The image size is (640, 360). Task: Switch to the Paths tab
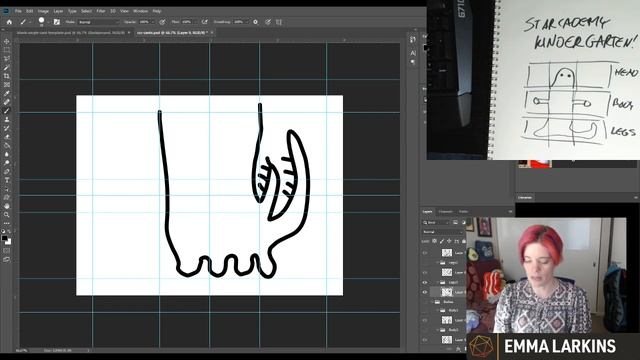click(463, 211)
